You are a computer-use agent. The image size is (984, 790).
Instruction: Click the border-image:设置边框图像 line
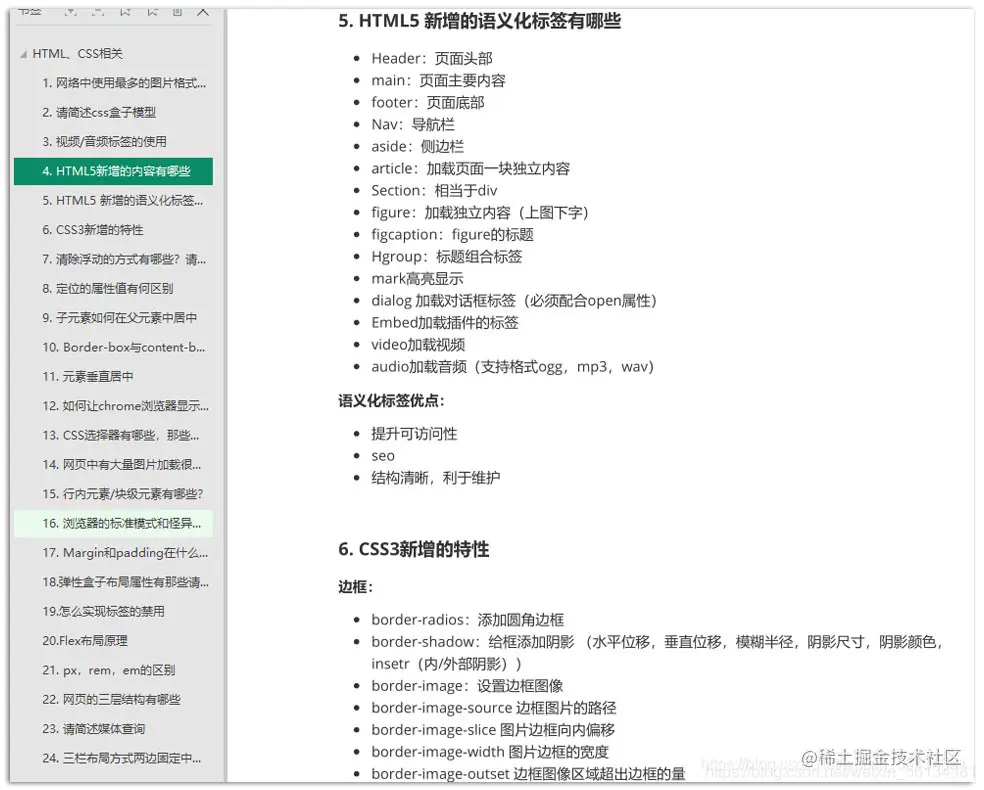click(x=467, y=686)
